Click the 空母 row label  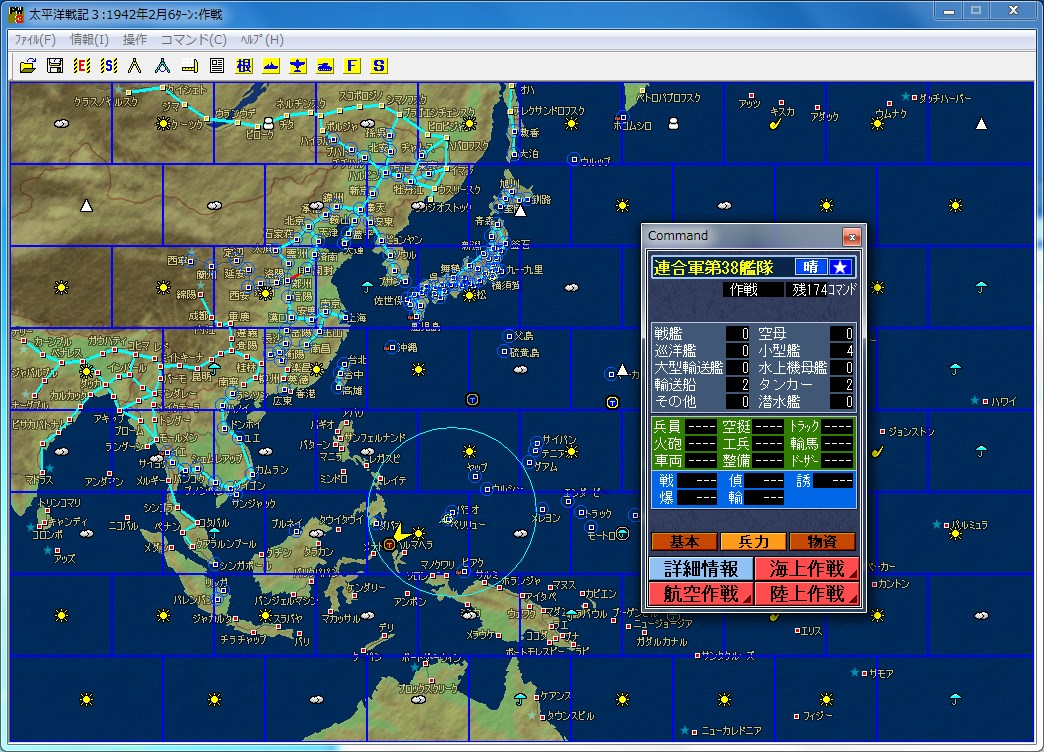(772, 334)
